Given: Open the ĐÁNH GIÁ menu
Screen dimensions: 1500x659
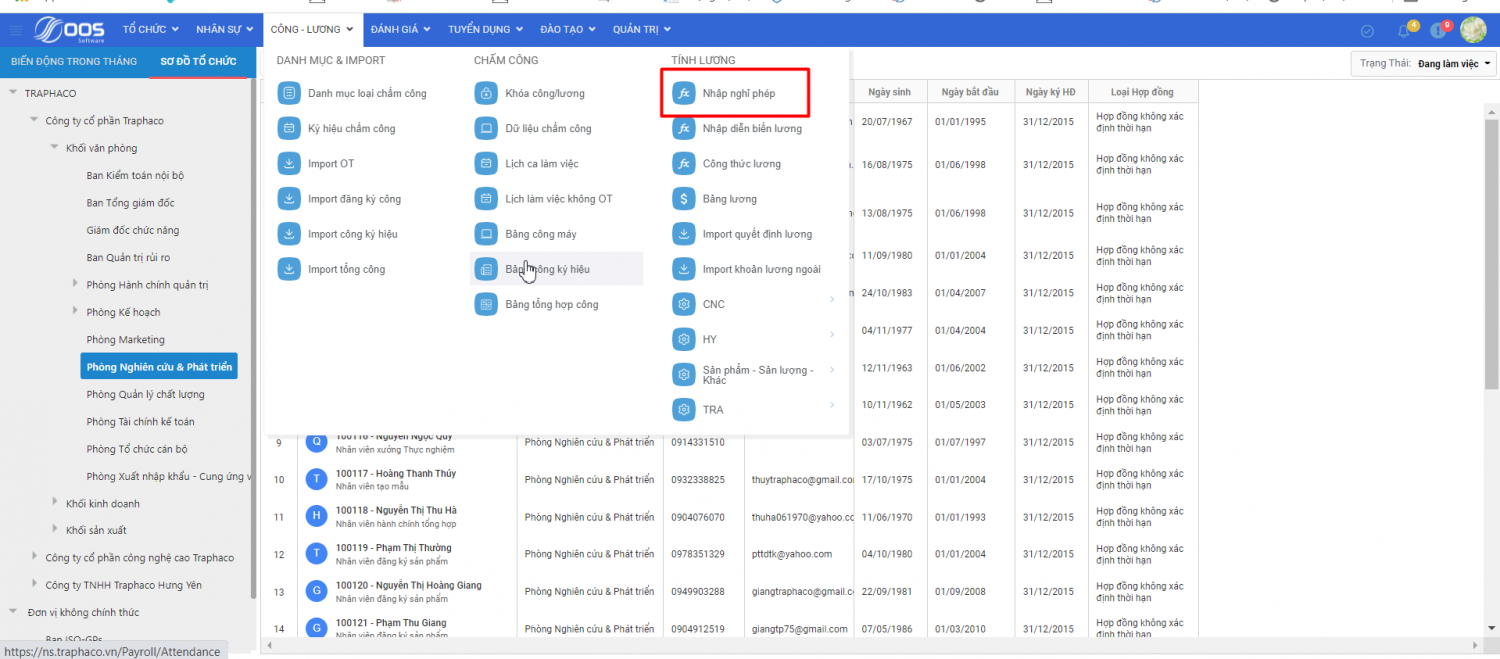Looking at the screenshot, I should click(400, 29).
